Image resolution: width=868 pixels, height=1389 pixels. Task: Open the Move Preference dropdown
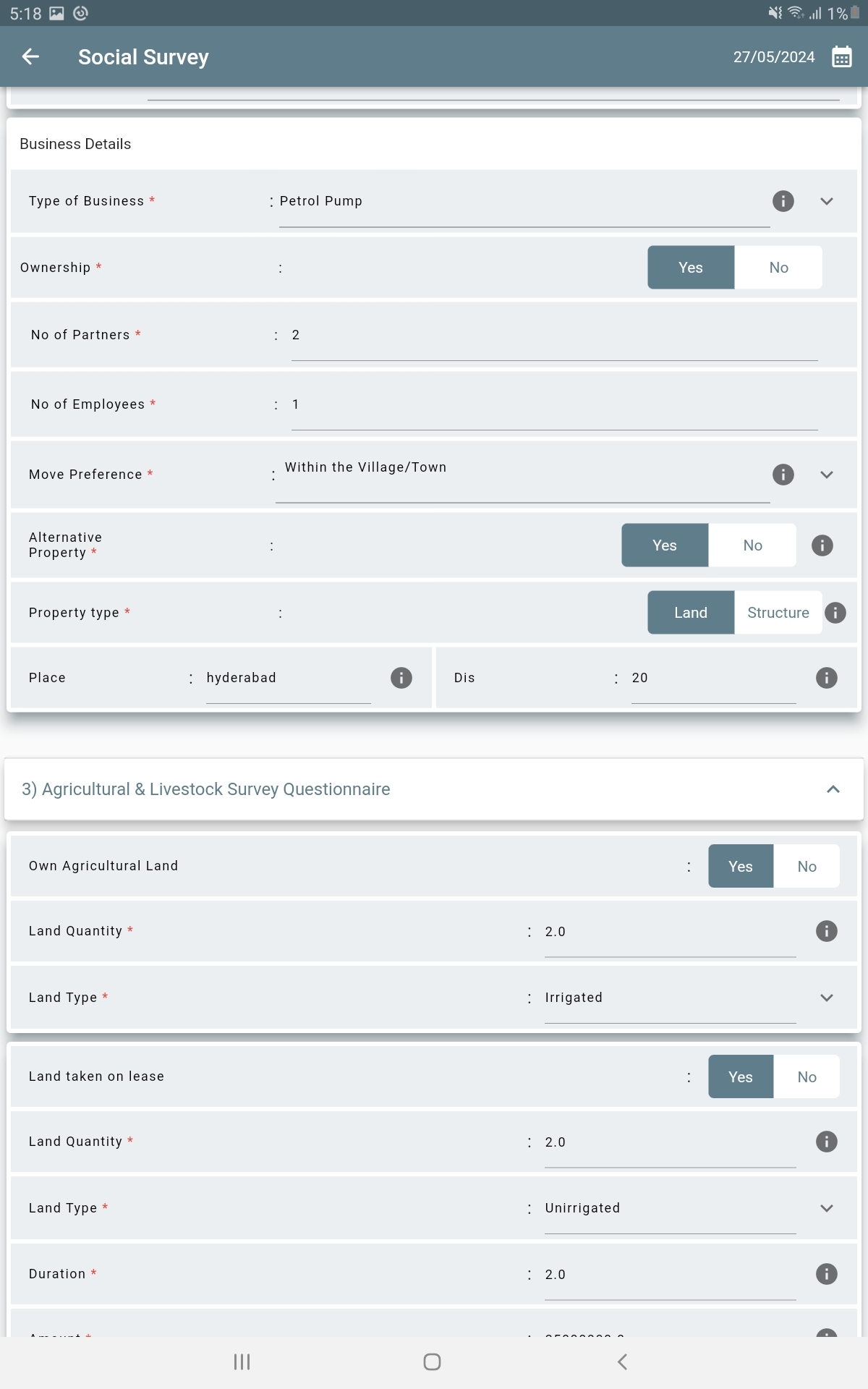[x=827, y=475]
